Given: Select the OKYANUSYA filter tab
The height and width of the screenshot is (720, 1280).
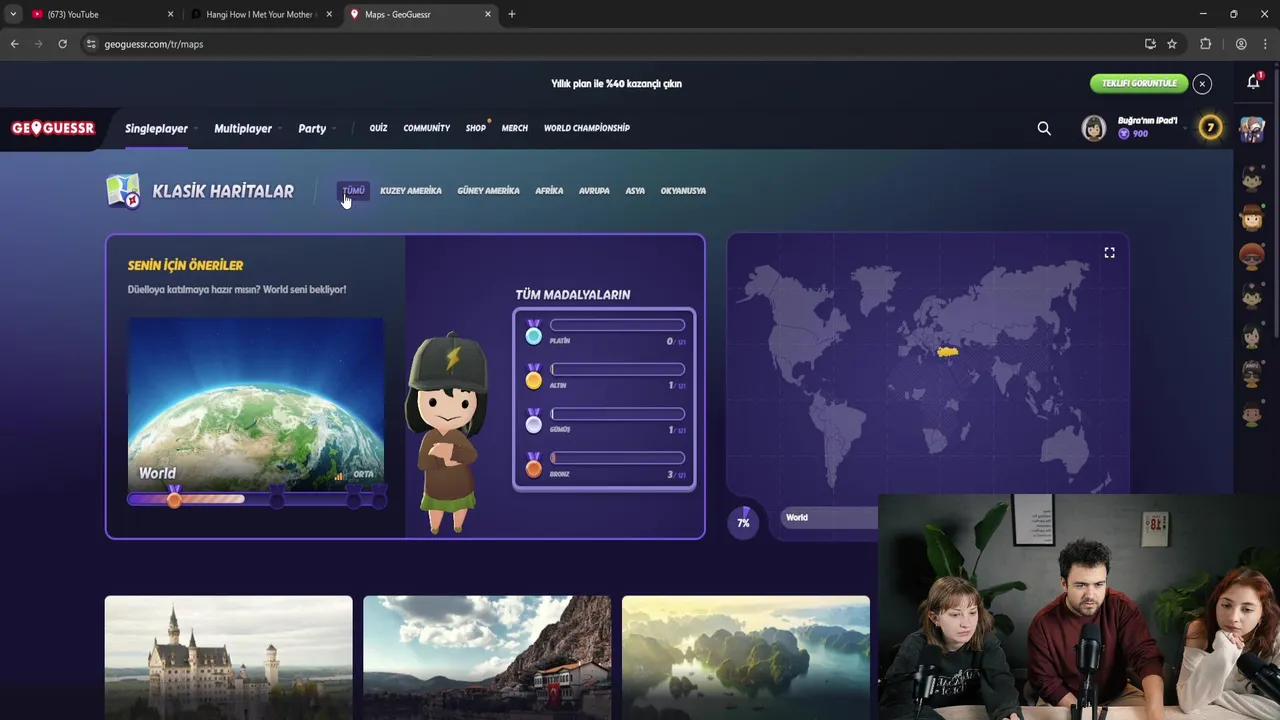Looking at the screenshot, I should point(683,191).
